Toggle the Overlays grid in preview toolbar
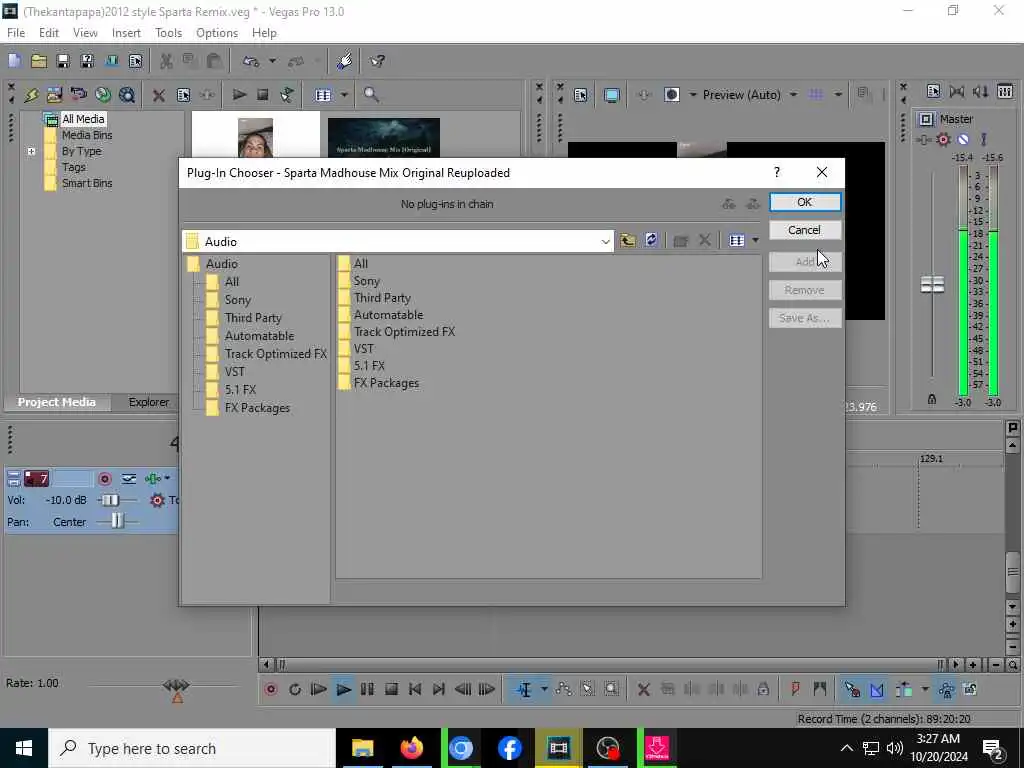1024x768 pixels. (x=816, y=95)
